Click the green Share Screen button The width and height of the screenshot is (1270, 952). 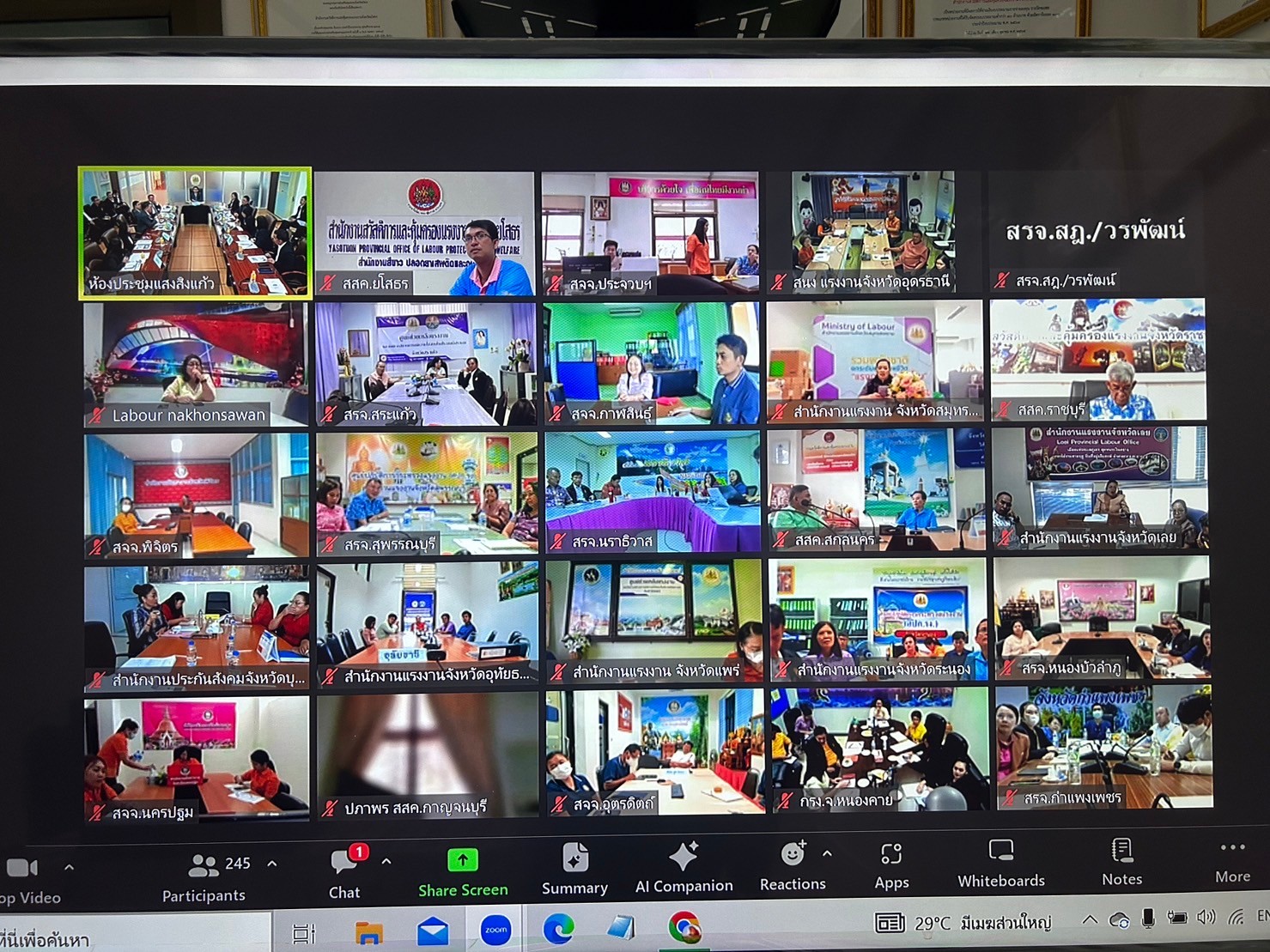463,872
